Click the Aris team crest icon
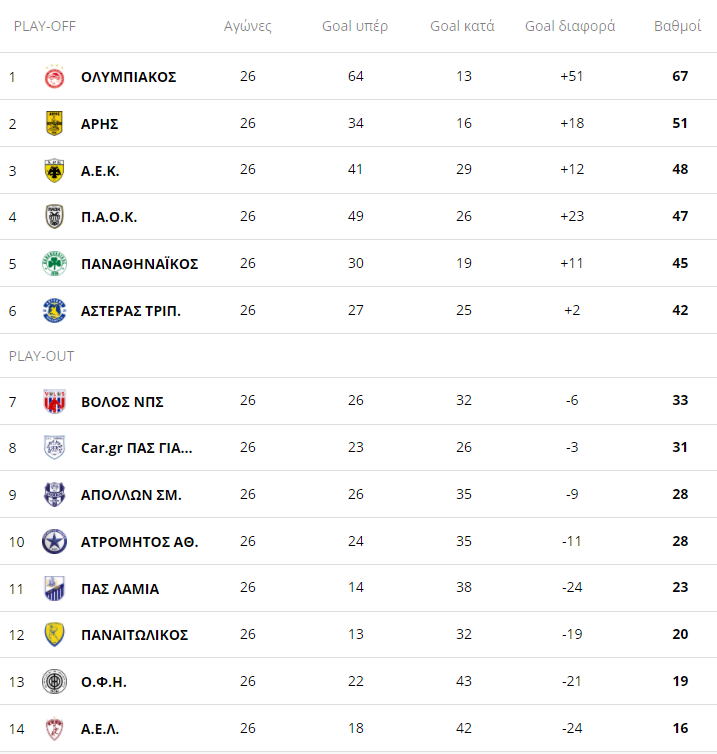This screenshot has height=754, width=717. pos(54,124)
